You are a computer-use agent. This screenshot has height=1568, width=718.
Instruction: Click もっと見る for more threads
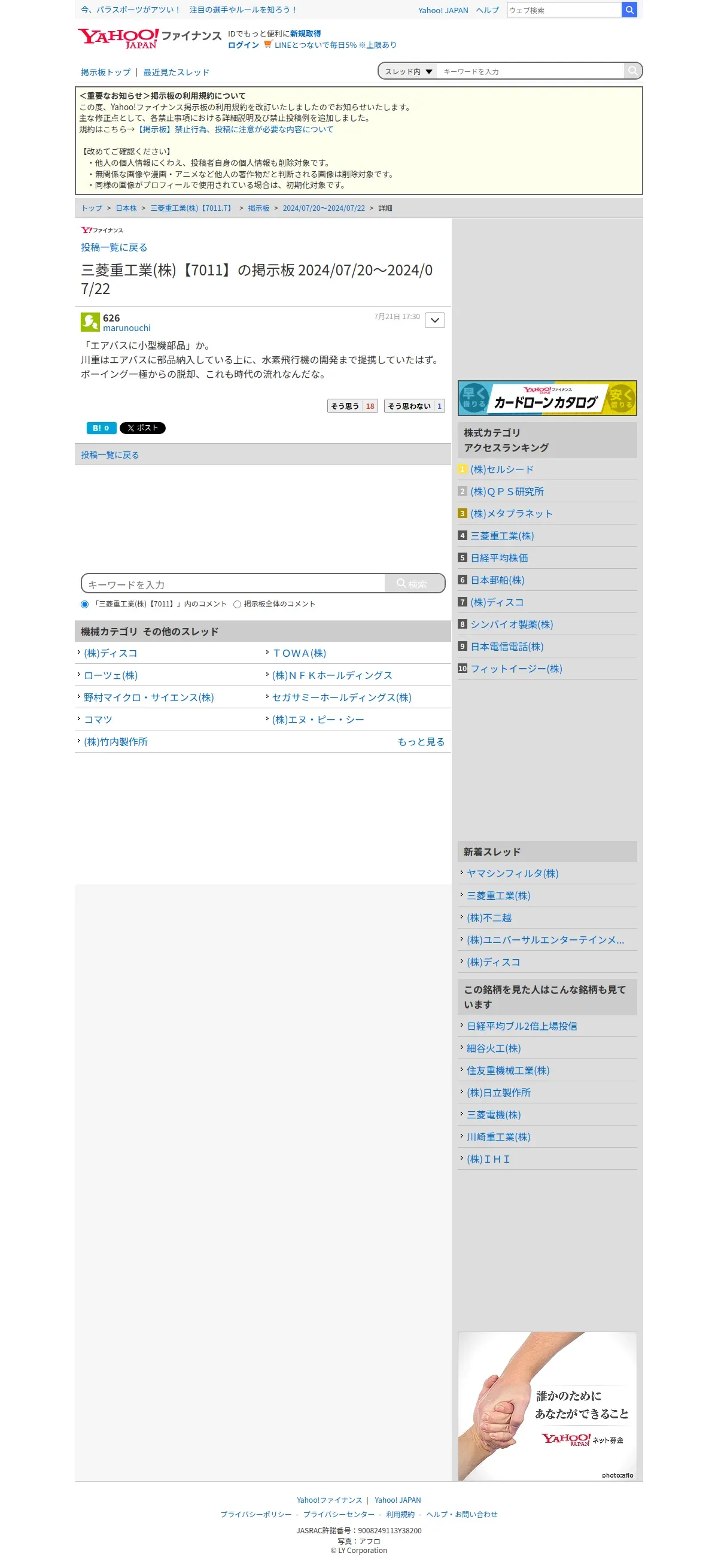pyautogui.click(x=421, y=742)
